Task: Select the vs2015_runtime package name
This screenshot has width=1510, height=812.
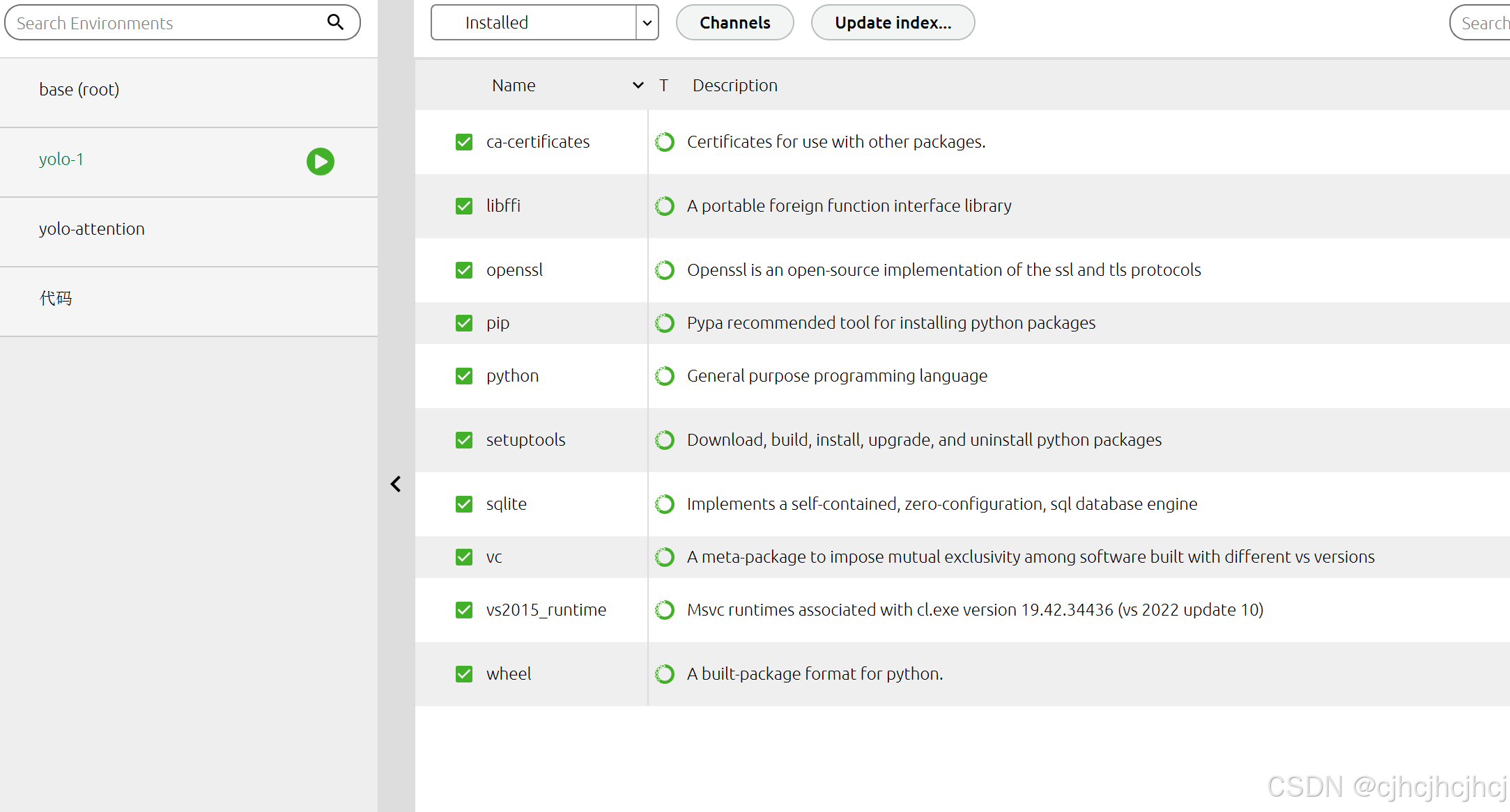Action: (546, 610)
